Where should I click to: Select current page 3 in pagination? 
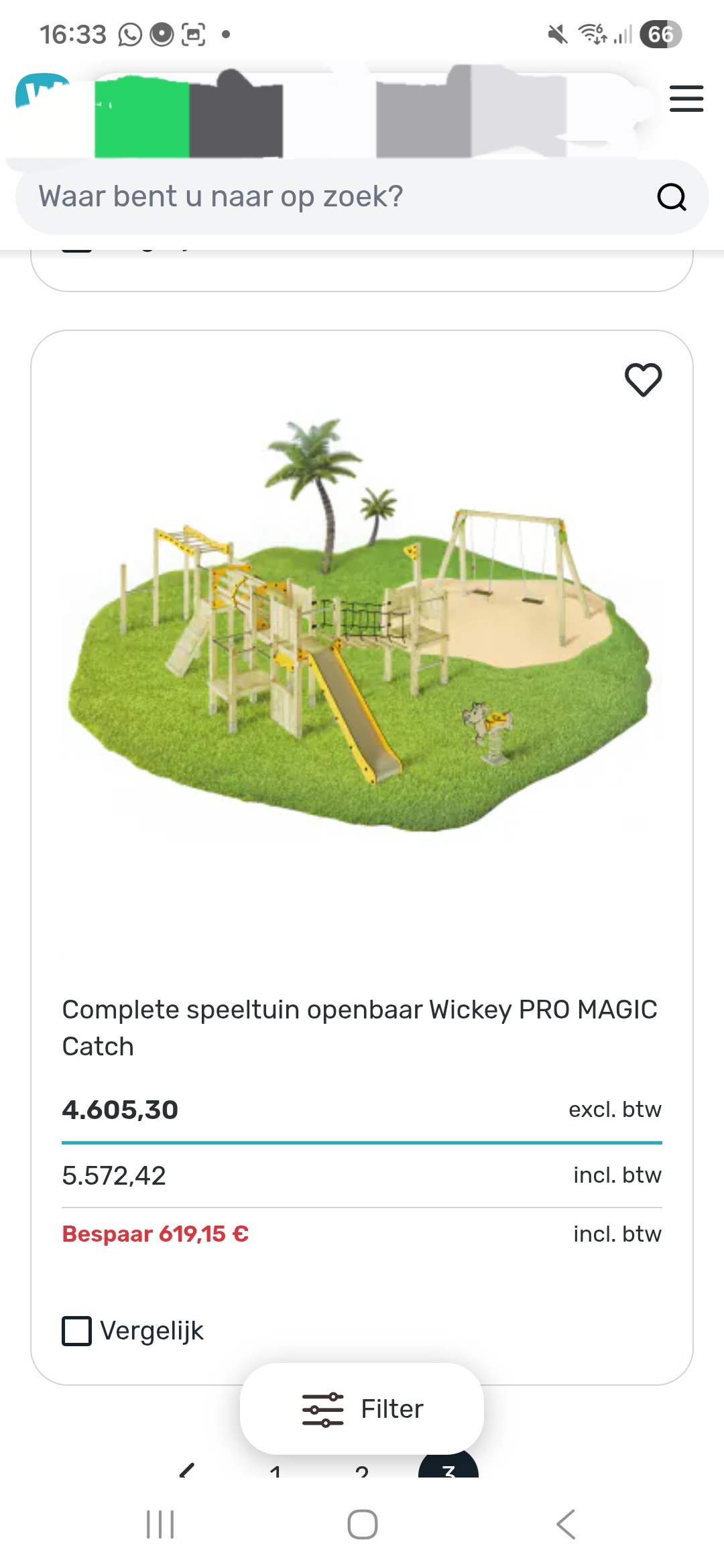[448, 1467]
